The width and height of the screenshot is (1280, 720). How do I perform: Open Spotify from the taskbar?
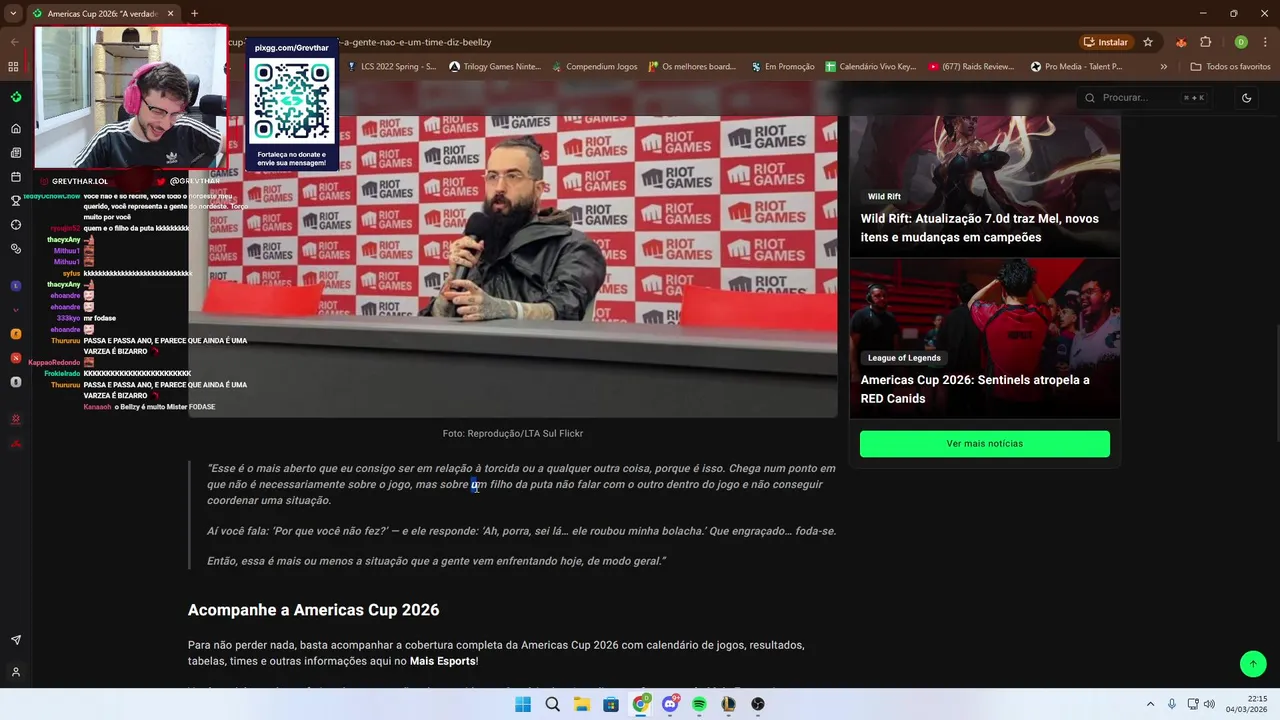click(x=699, y=705)
